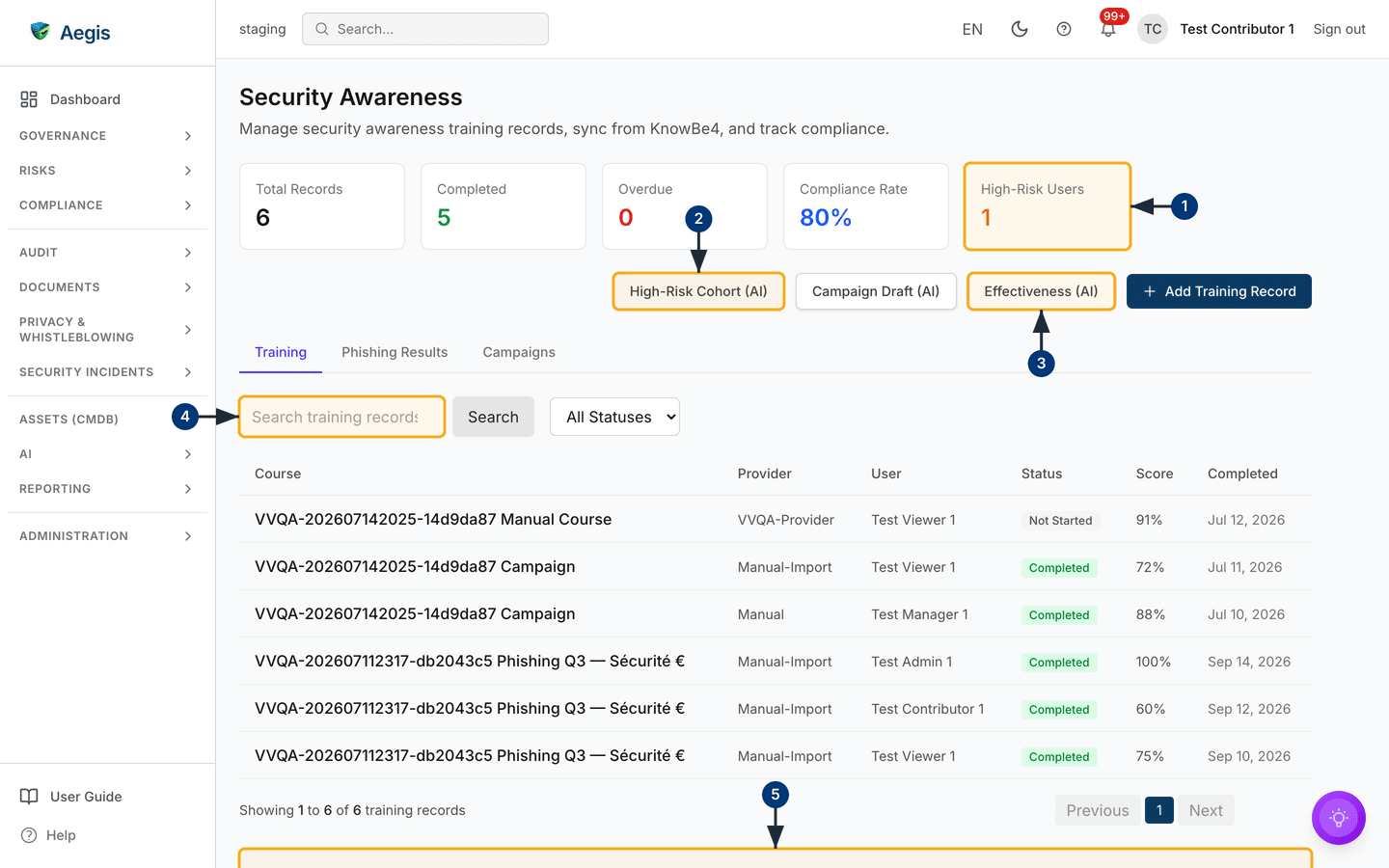Click the Completed column header

[x=1242, y=474]
